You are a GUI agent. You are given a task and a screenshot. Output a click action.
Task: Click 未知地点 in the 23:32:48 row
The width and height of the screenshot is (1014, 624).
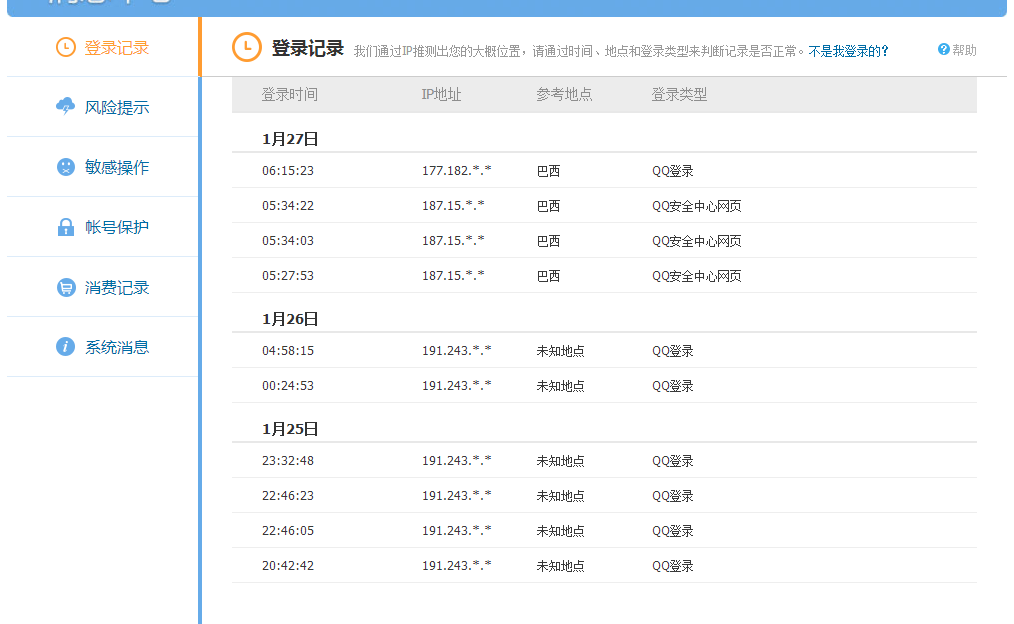coord(561,460)
